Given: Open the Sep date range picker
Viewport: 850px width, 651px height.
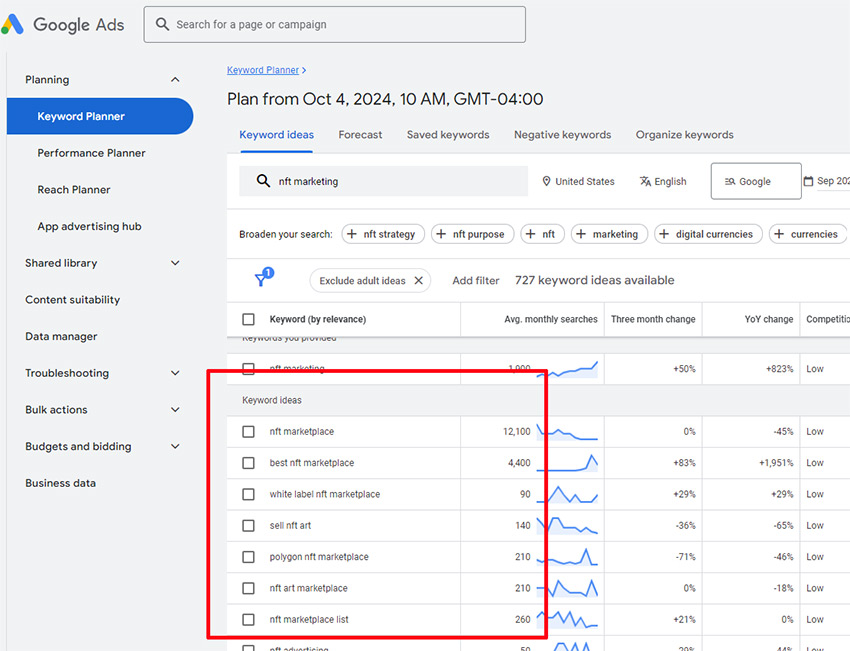Looking at the screenshot, I should click(x=826, y=181).
